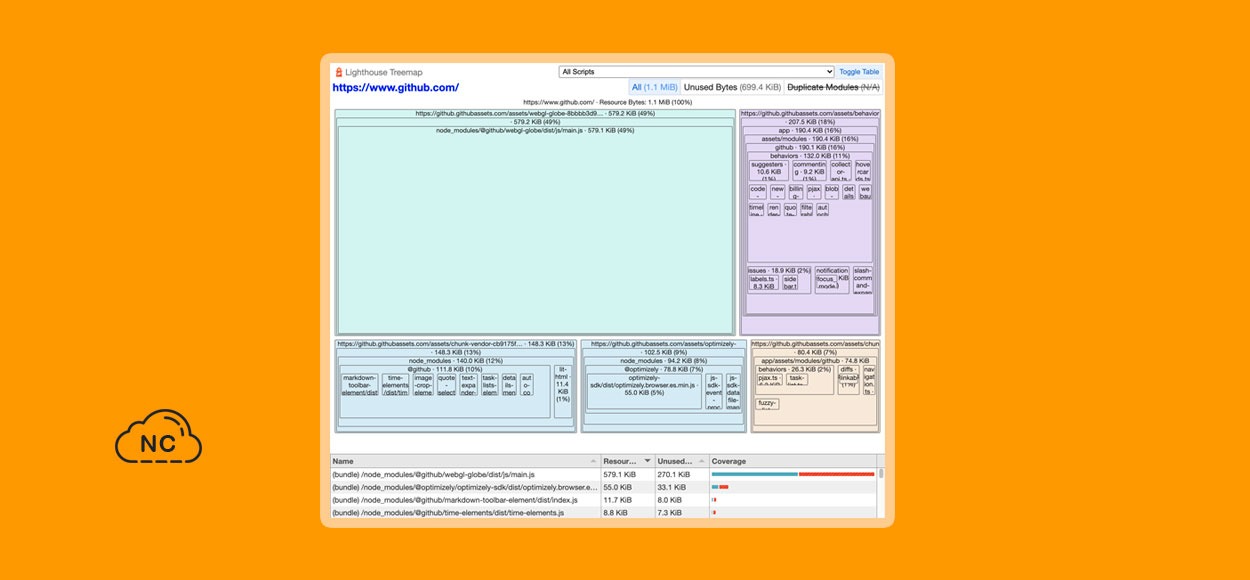Select the Unused Bytes (699.4 KiB) mode

point(732,88)
